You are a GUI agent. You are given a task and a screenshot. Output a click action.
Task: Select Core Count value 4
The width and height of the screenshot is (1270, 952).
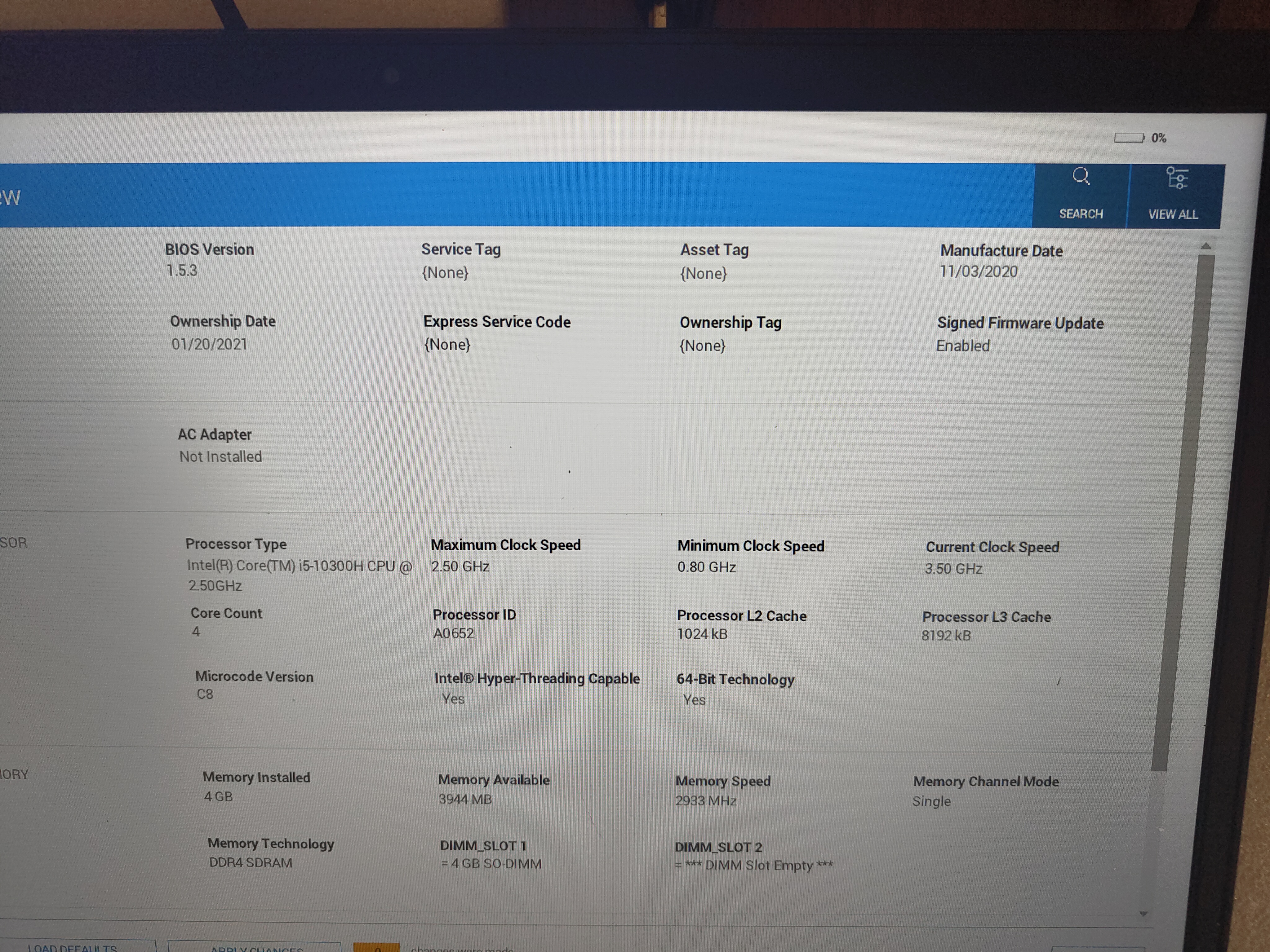(x=196, y=631)
